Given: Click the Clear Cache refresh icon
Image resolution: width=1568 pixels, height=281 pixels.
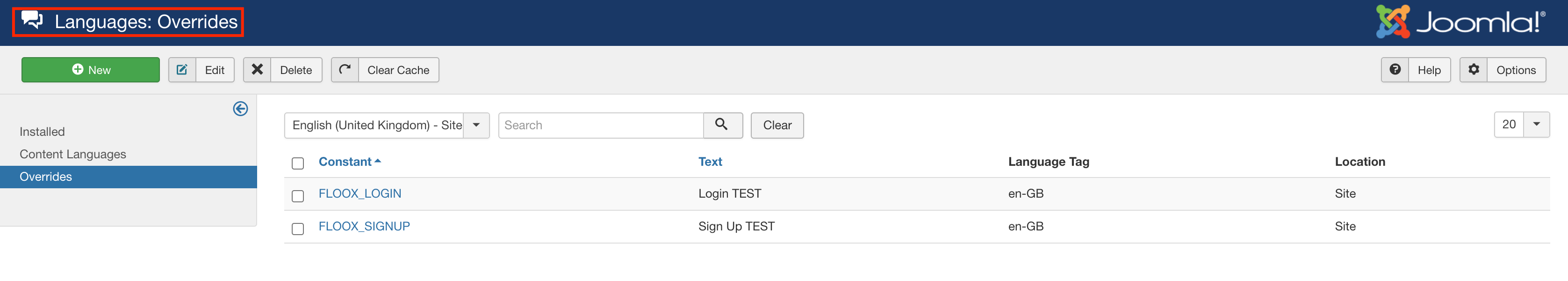Looking at the screenshot, I should click(x=345, y=69).
